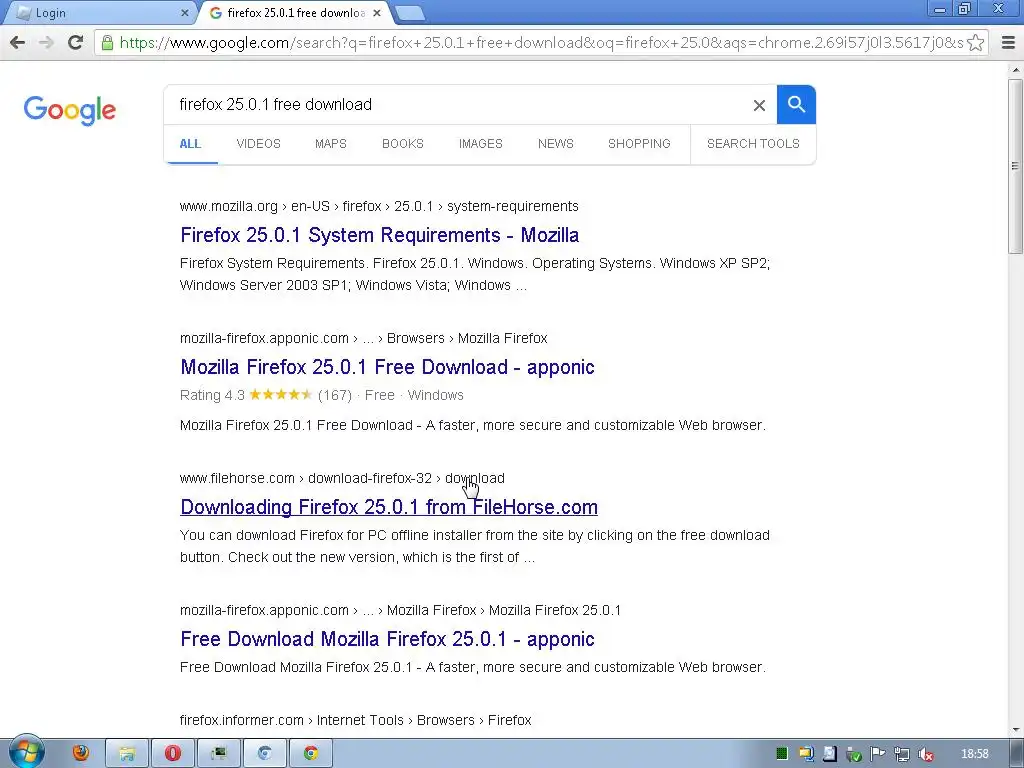Open Free Download Mozilla Firefox 25.0.1 - apponic
The height and width of the screenshot is (768, 1024).
pos(387,639)
